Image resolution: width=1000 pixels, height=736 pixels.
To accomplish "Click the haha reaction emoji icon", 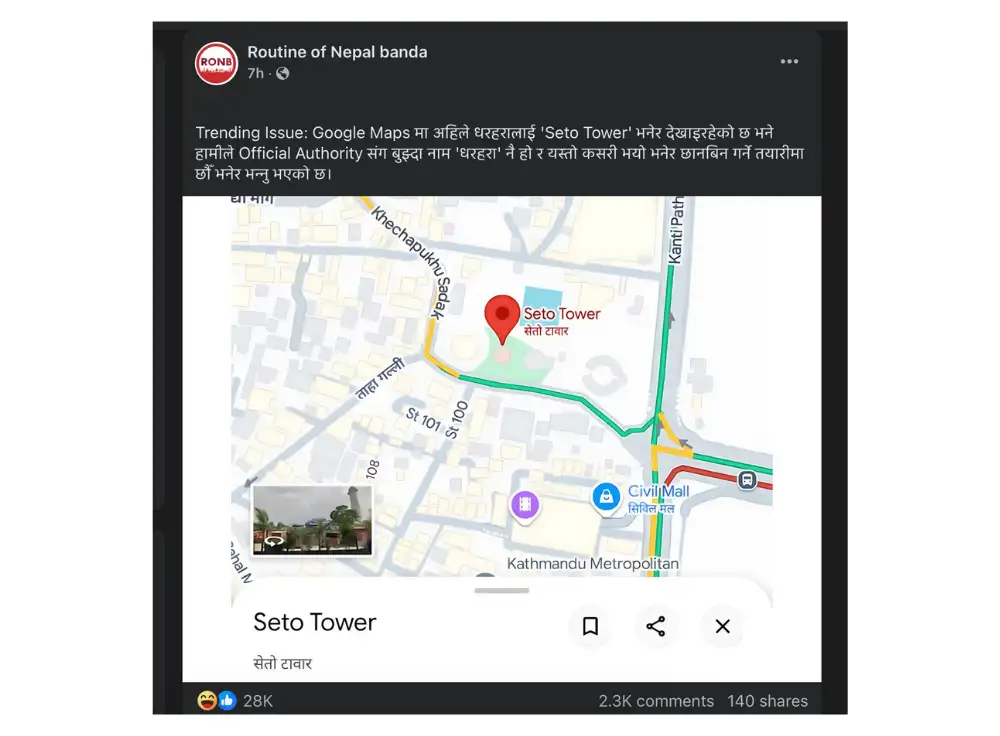I will (206, 701).
